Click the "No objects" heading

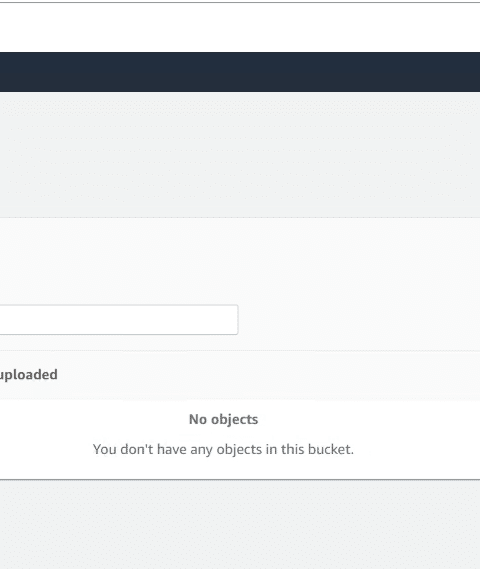click(x=223, y=419)
